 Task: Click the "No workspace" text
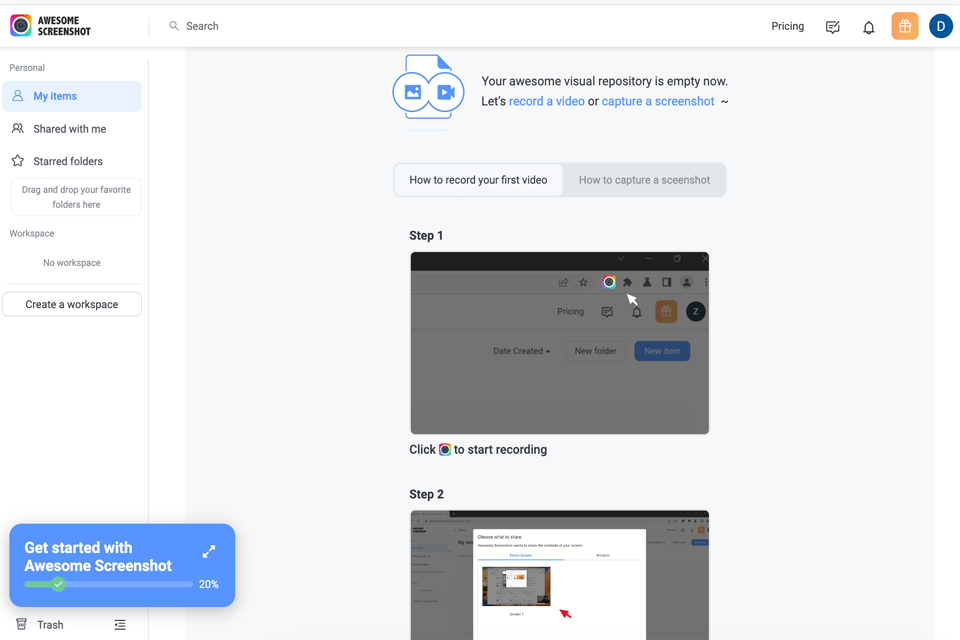[72, 263]
